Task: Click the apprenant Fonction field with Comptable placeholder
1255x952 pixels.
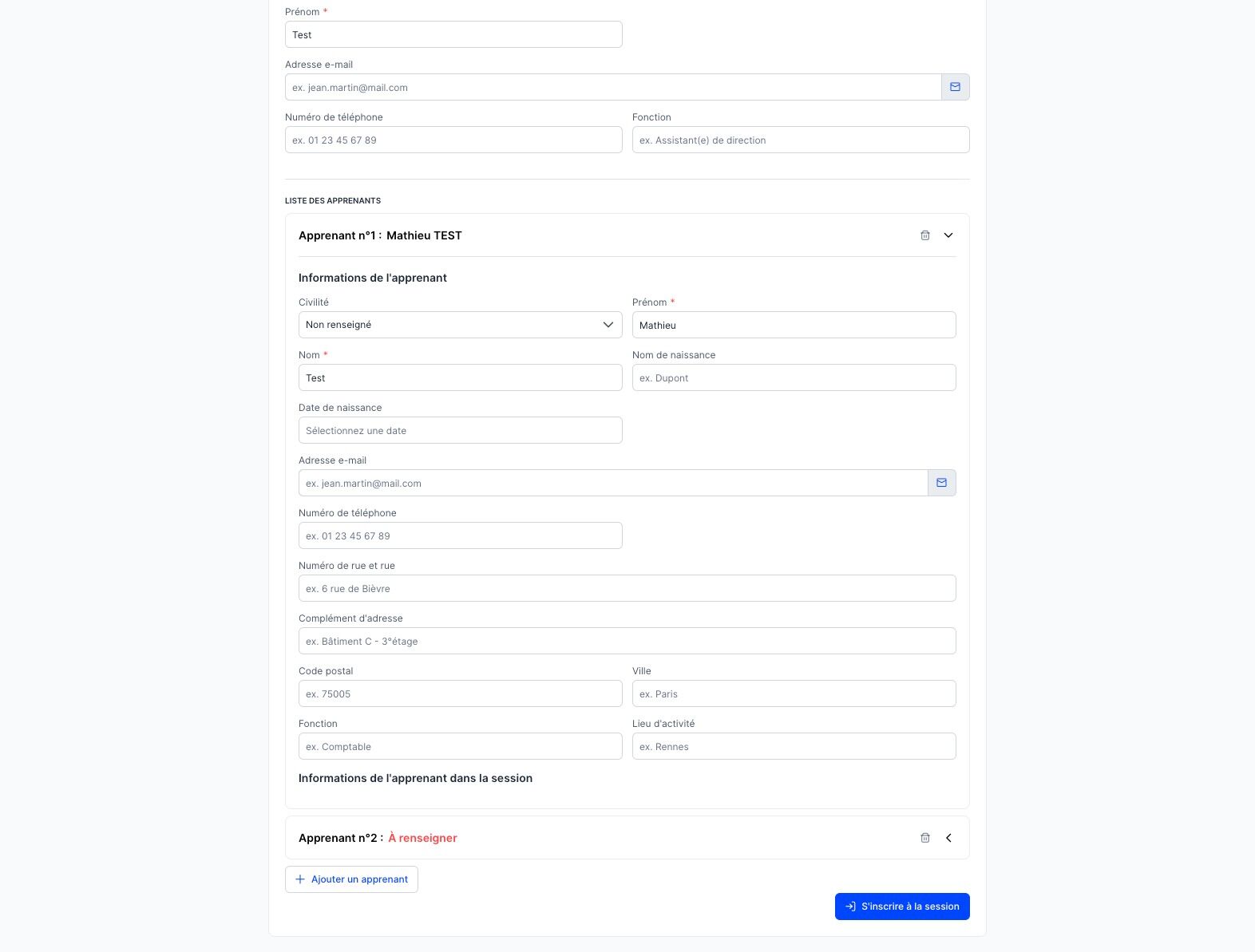Action: [x=460, y=746]
